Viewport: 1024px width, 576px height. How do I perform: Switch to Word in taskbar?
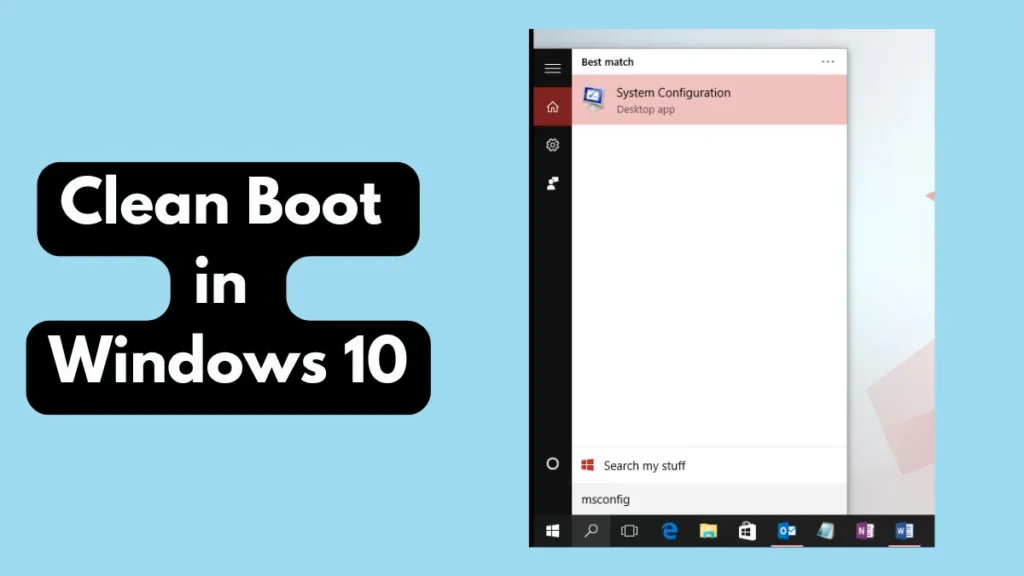pos(904,531)
